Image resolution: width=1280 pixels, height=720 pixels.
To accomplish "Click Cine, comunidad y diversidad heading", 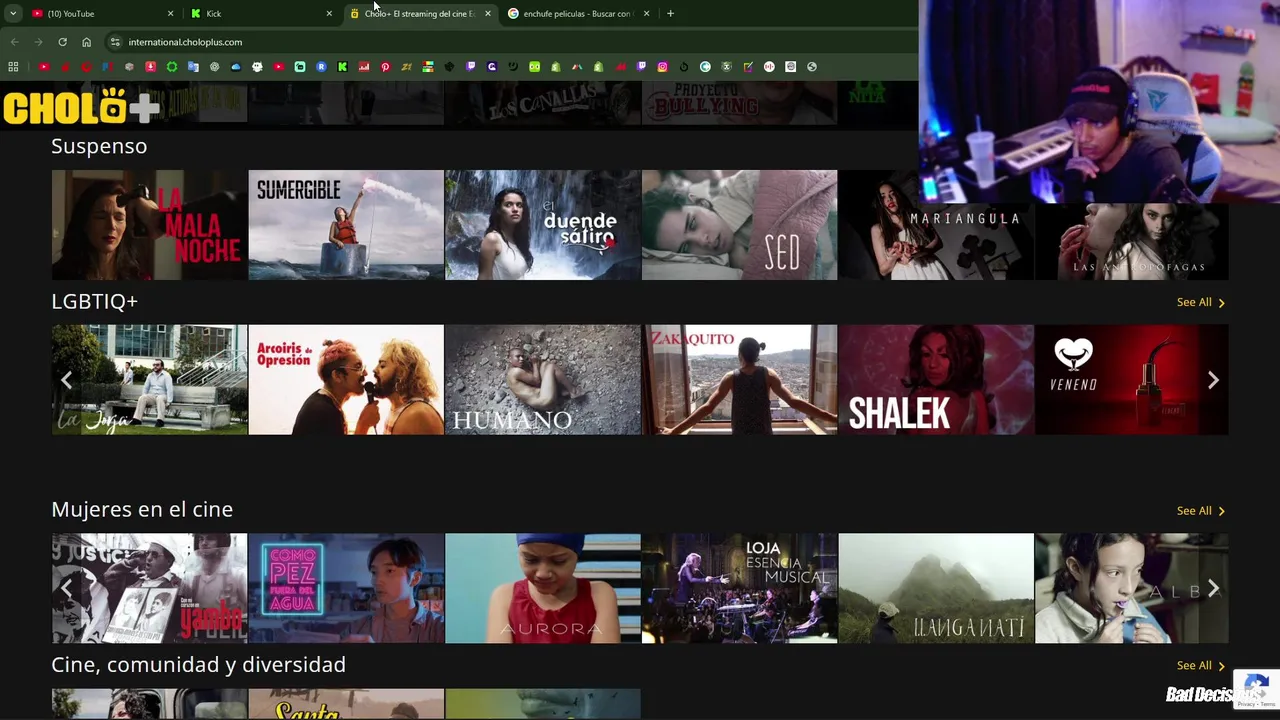I will pyautogui.click(x=198, y=665).
